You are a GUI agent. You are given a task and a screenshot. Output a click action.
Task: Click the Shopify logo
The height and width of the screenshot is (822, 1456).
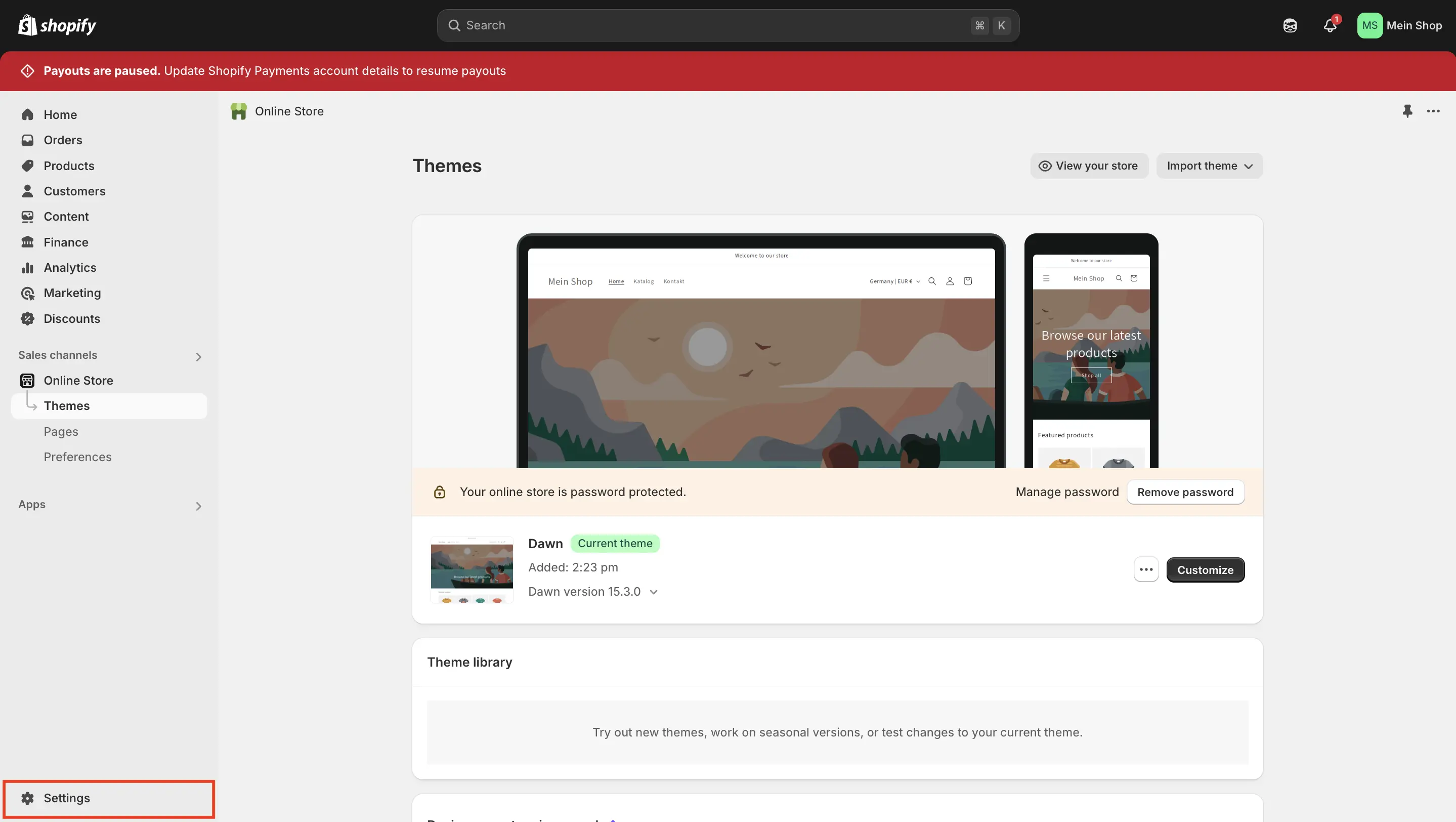pyautogui.click(x=57, y=25)
